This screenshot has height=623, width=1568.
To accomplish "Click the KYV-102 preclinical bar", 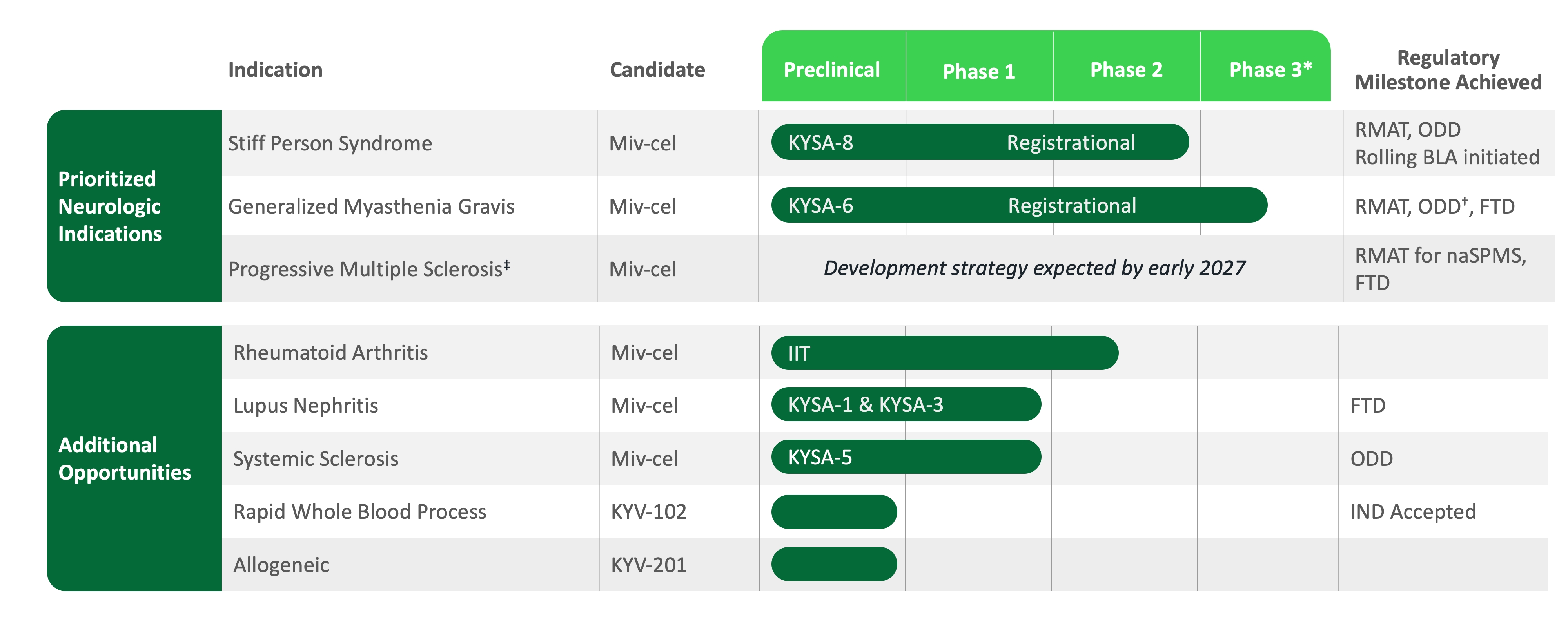I will 834,512.
